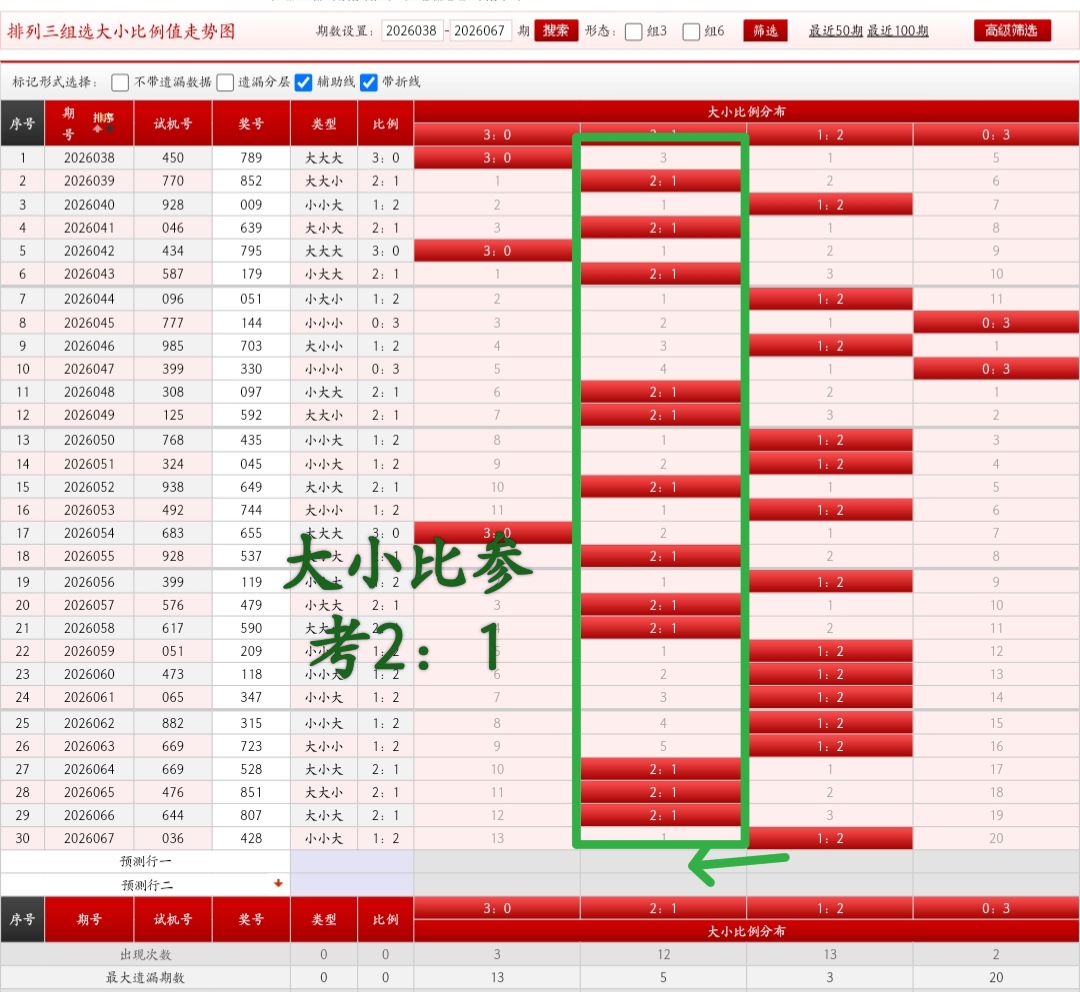
Task: Enable the 组6 checkbox
Action: tap(691, 31)
